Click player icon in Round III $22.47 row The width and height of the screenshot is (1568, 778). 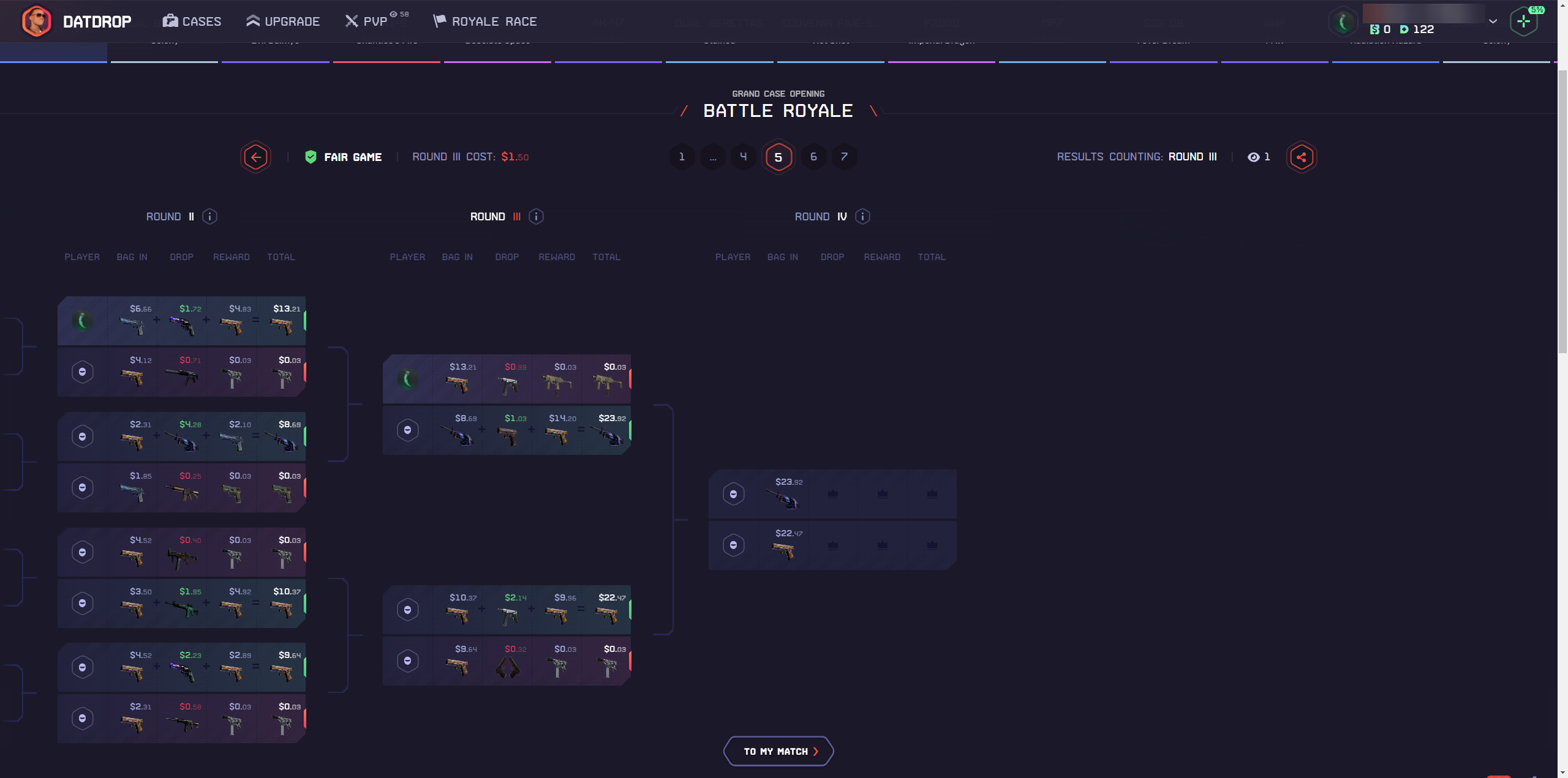pyautogui.click(x=407, y=610)
